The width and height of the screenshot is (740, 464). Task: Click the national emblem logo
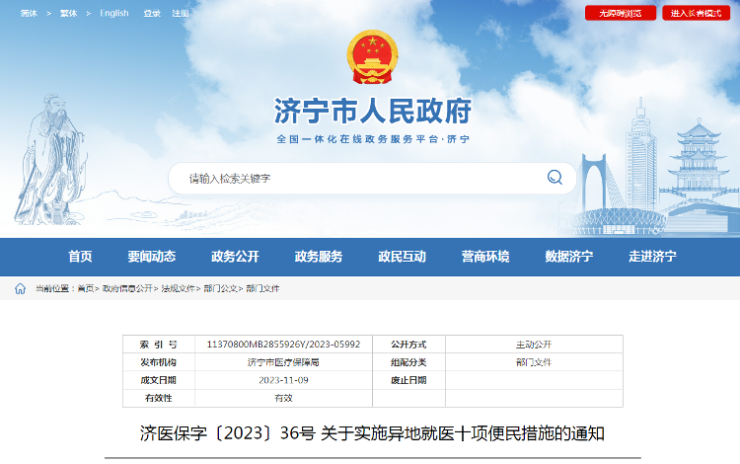point(372,57)
